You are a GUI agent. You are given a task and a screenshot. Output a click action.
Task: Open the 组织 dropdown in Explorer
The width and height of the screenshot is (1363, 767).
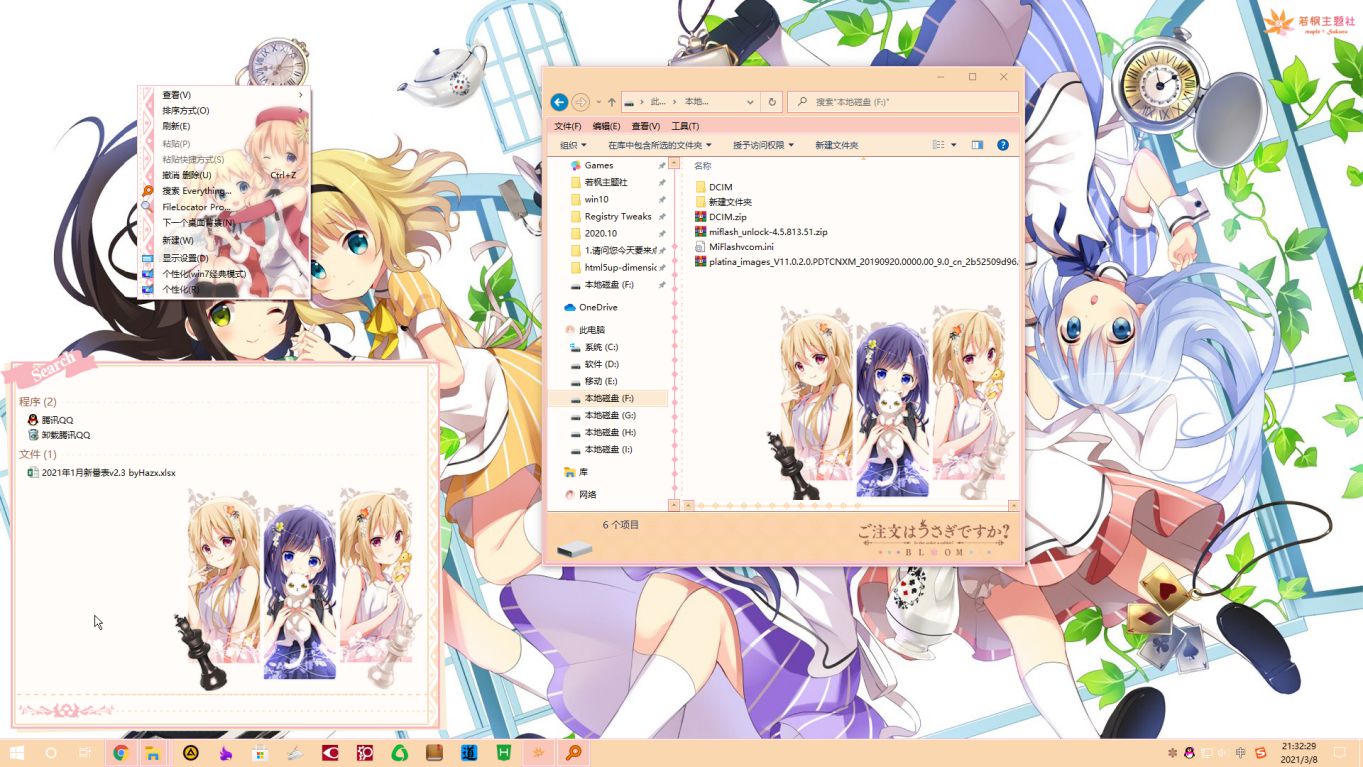pyautogui.click(x=573, y=145)
